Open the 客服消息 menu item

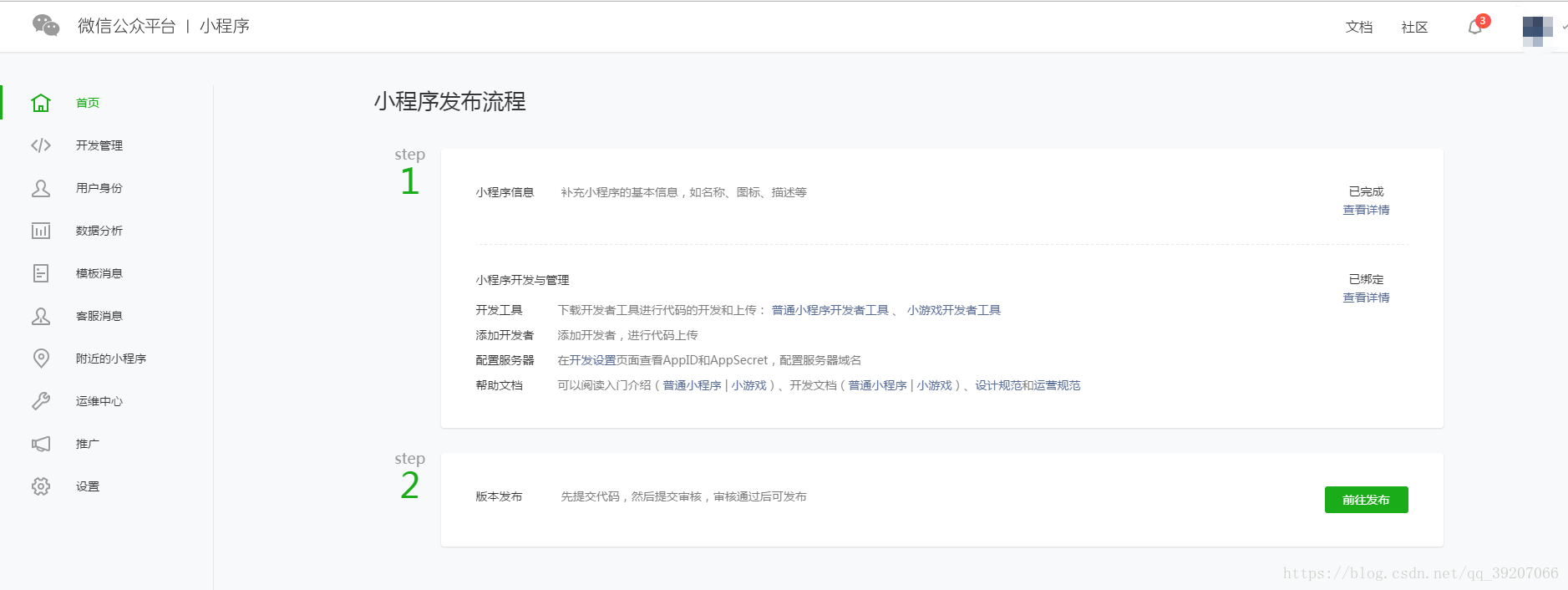tap(99, 316)
